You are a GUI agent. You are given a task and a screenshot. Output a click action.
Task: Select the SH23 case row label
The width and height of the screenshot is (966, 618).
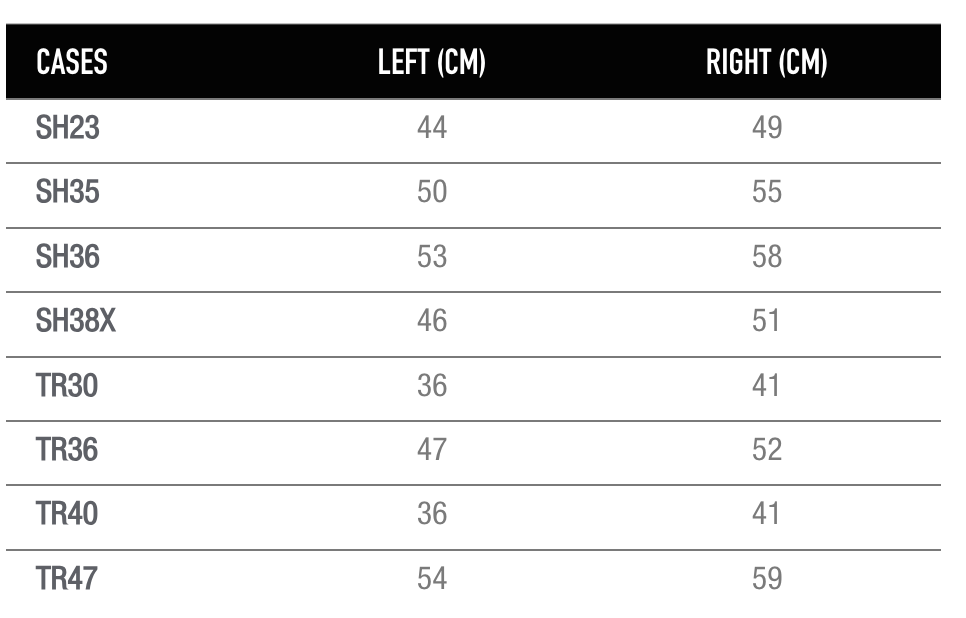pyautogui.click(x=67, y=128)
